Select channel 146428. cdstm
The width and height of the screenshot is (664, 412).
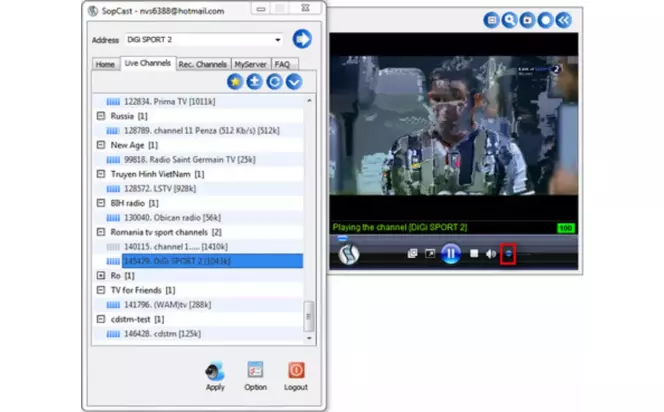(x=162, y=334)
